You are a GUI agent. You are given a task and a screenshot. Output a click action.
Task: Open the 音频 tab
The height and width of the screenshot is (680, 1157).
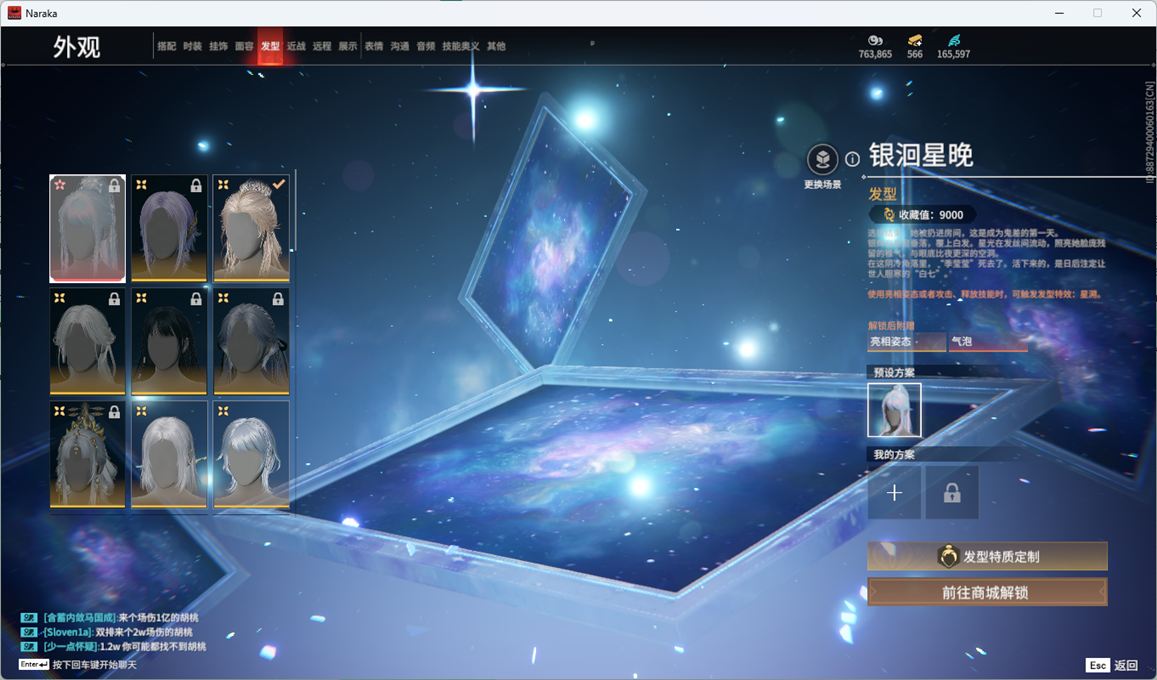tap(426, 46)
